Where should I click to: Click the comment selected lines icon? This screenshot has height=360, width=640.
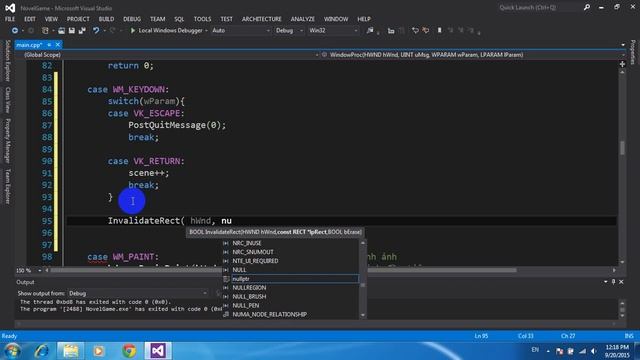[x=415, y=31]
